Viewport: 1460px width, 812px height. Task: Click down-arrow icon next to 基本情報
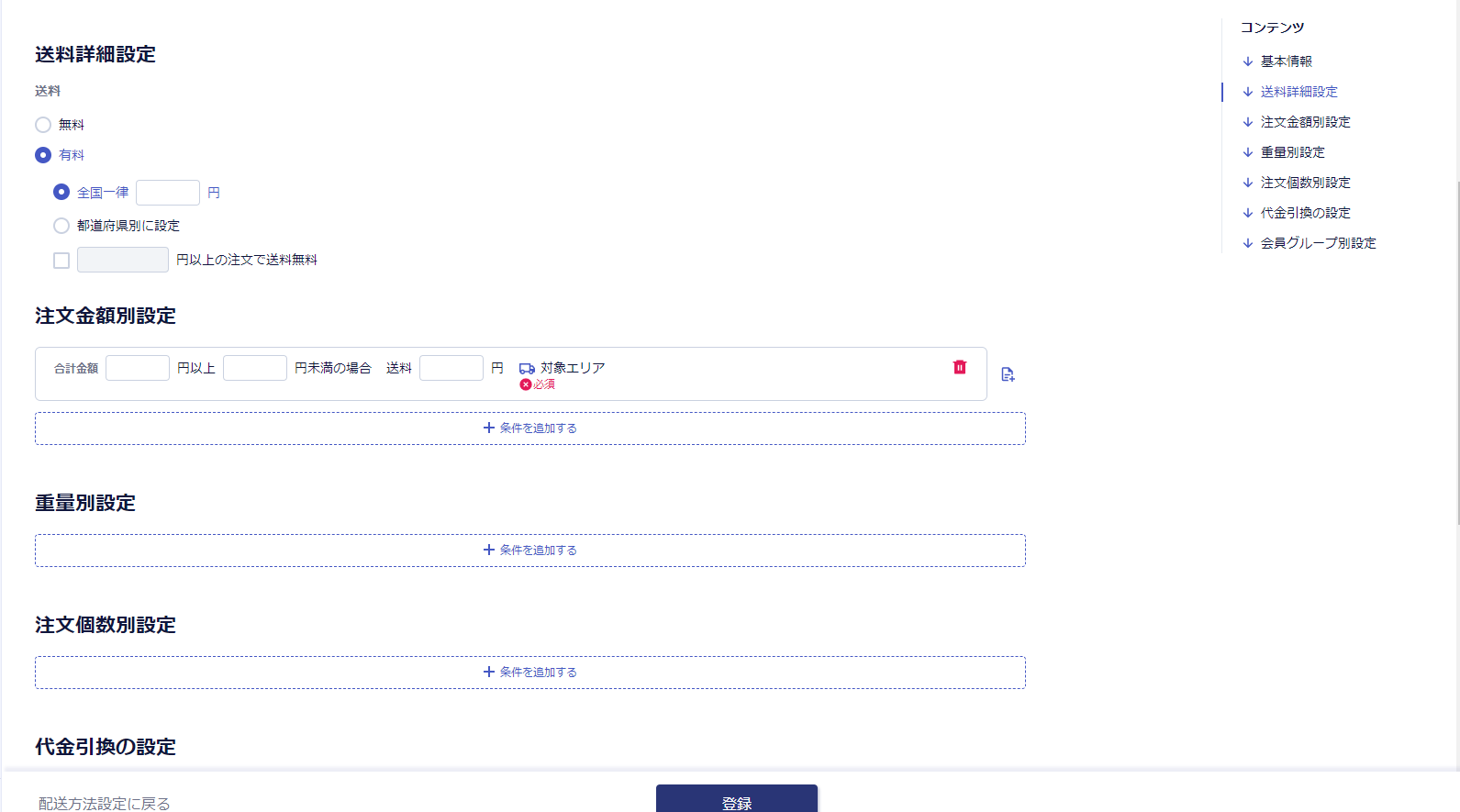point(1247,61)
